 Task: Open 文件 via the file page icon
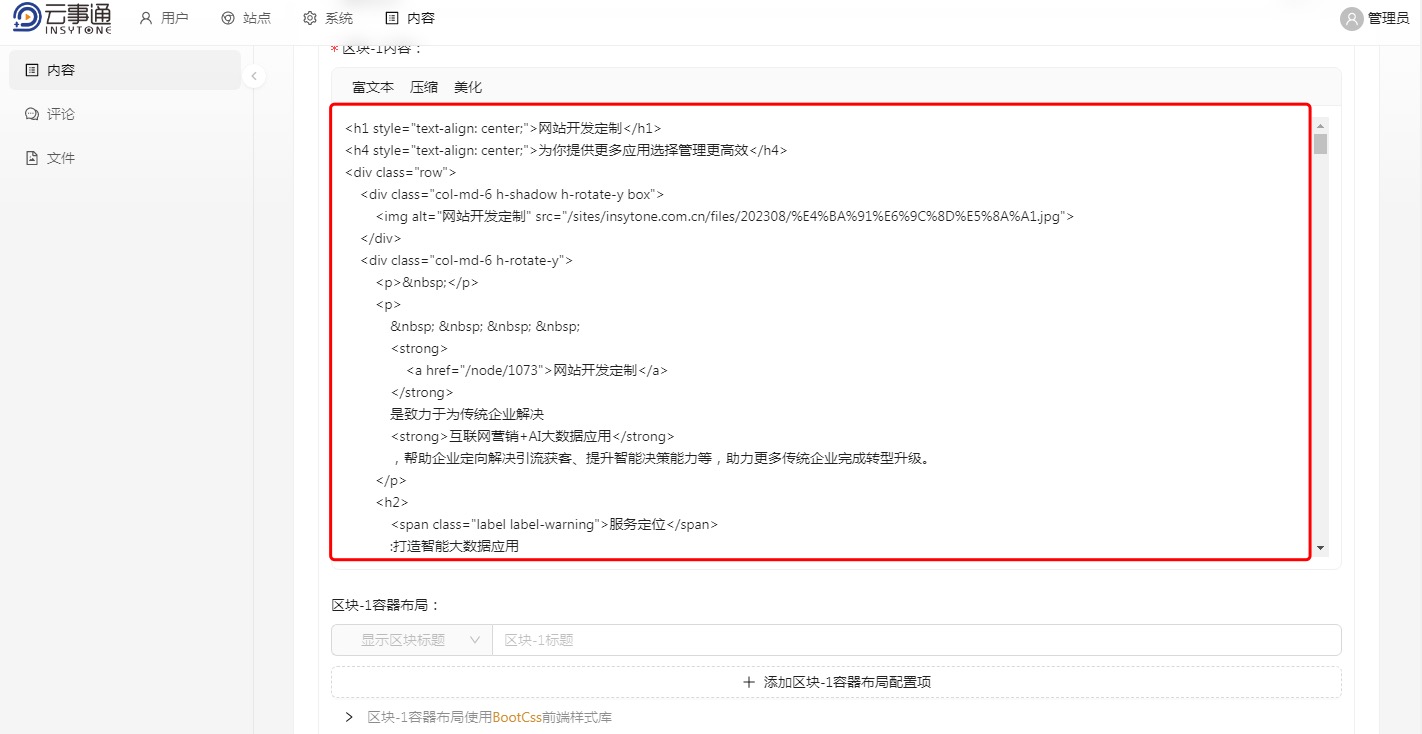(31, 157)
